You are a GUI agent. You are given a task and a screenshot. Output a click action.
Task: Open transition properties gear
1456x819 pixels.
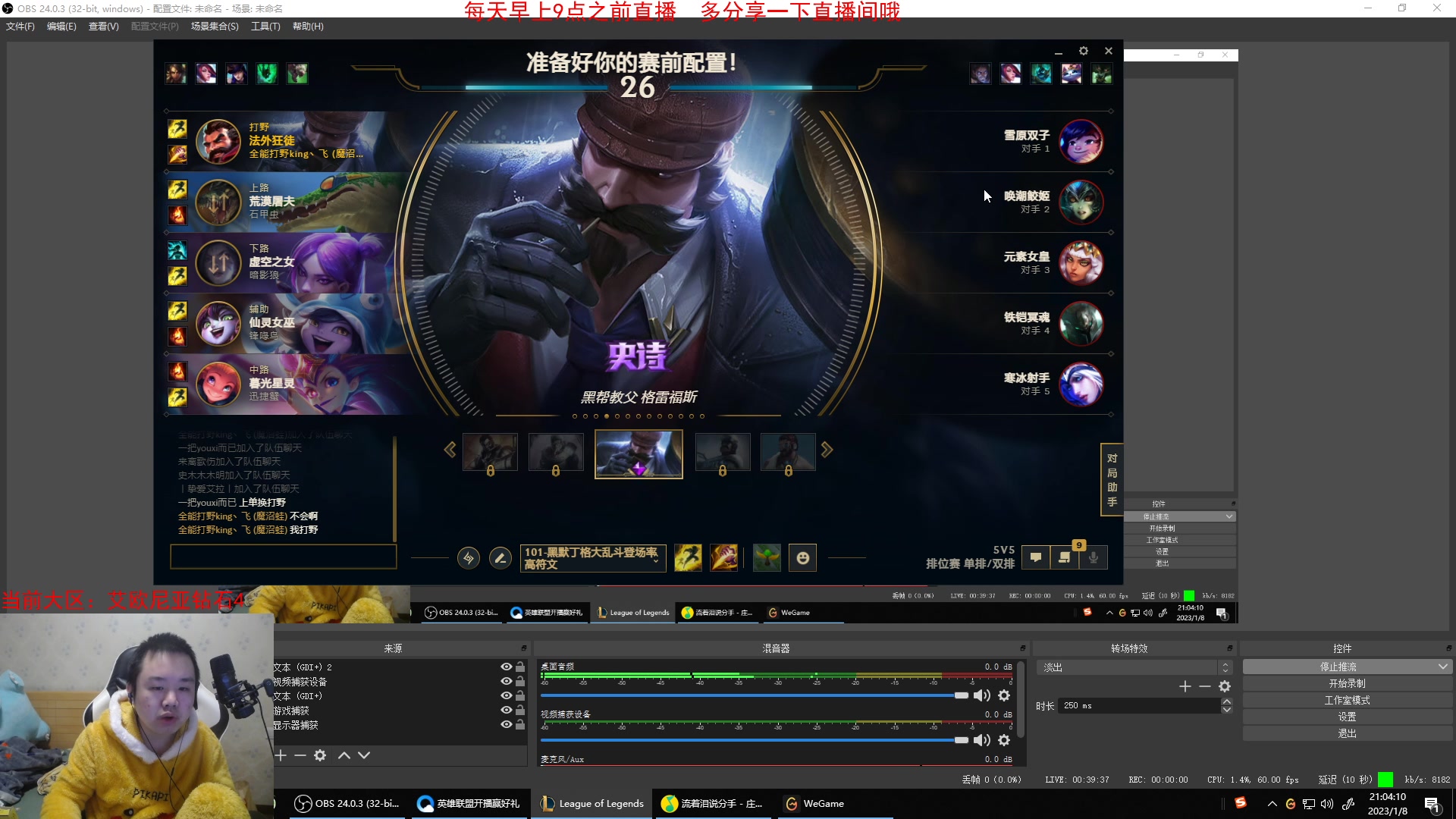[x=1225, y=686]
